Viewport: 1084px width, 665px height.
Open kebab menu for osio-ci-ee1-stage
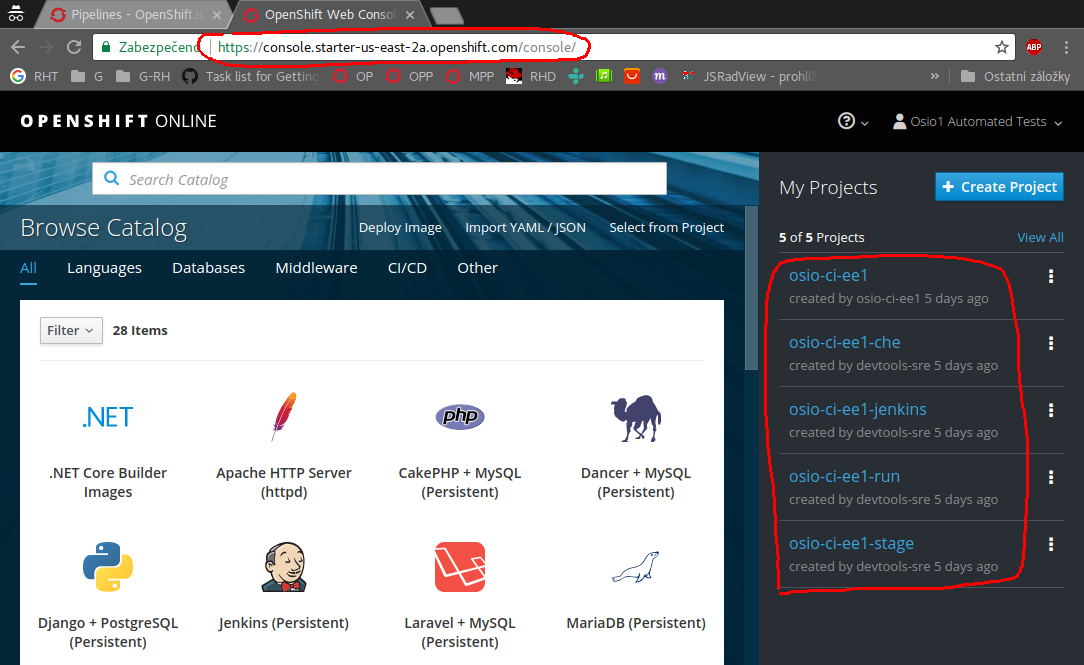(1051, 545)
